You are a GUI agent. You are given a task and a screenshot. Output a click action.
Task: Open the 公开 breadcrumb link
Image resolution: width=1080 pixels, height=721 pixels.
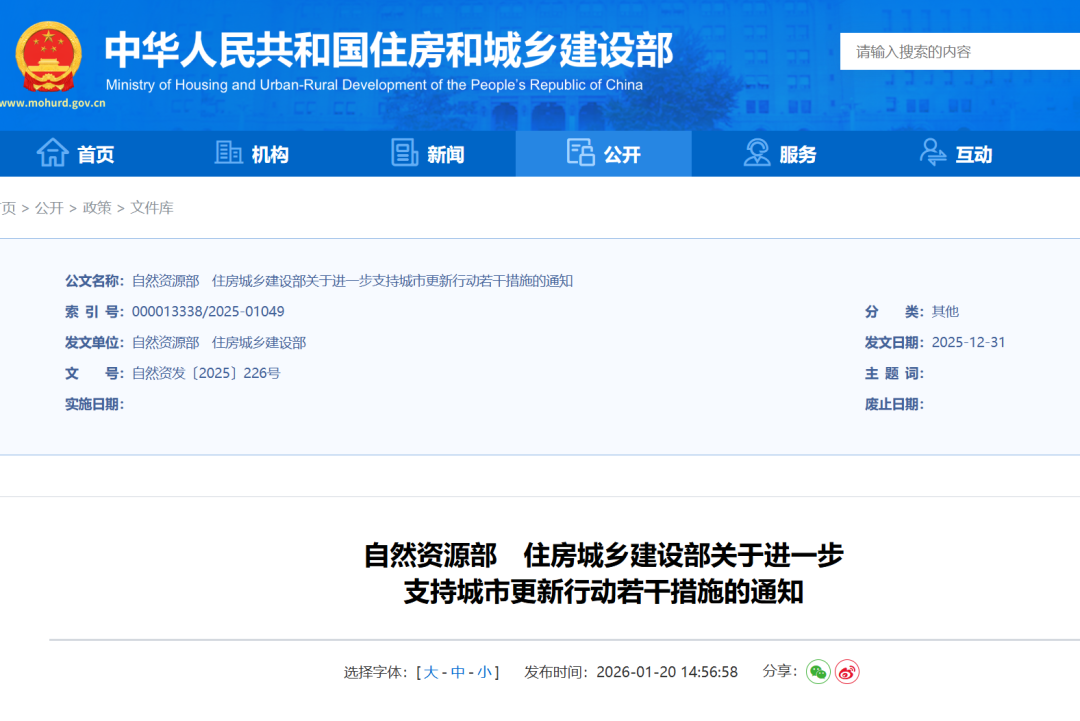click(x=48, y=207)
